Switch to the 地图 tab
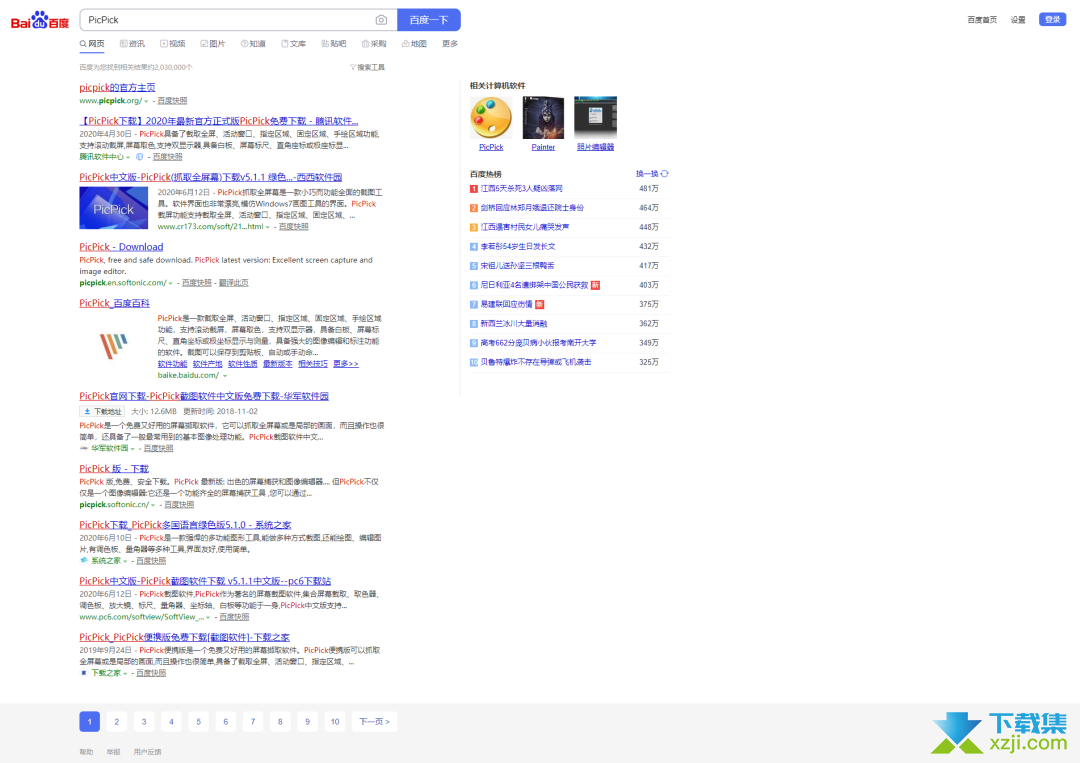This screenshot has height=763, width=1080. tap(414, 43)
